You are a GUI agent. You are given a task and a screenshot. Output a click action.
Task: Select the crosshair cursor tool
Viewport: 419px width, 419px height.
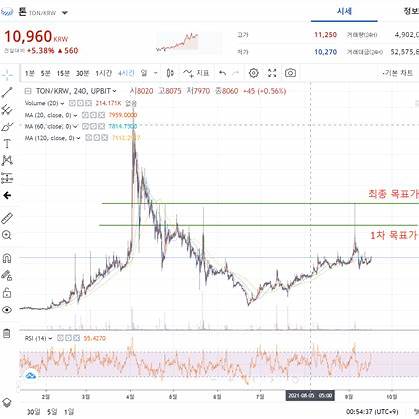[7, 74]
